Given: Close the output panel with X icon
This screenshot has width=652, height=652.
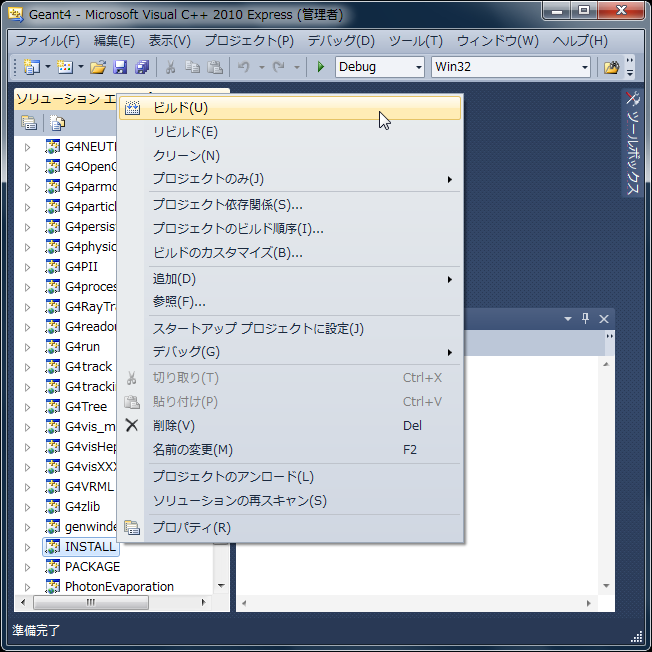Looking at the screenshot, I should click(604, 319).
